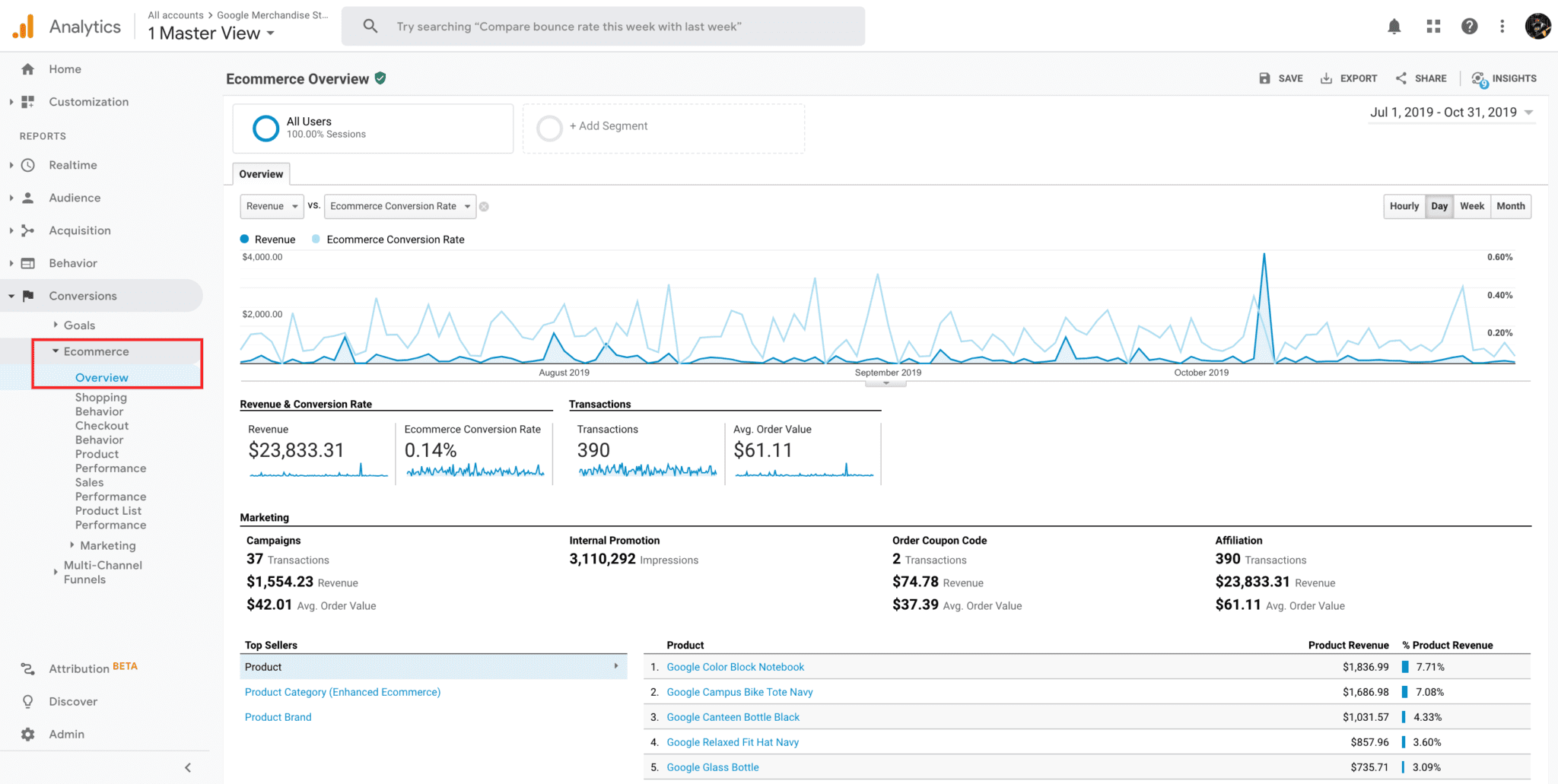Viewport: 1558px width, 784px height.
Task: Open the date range picker
Action: coord(1451,113)
